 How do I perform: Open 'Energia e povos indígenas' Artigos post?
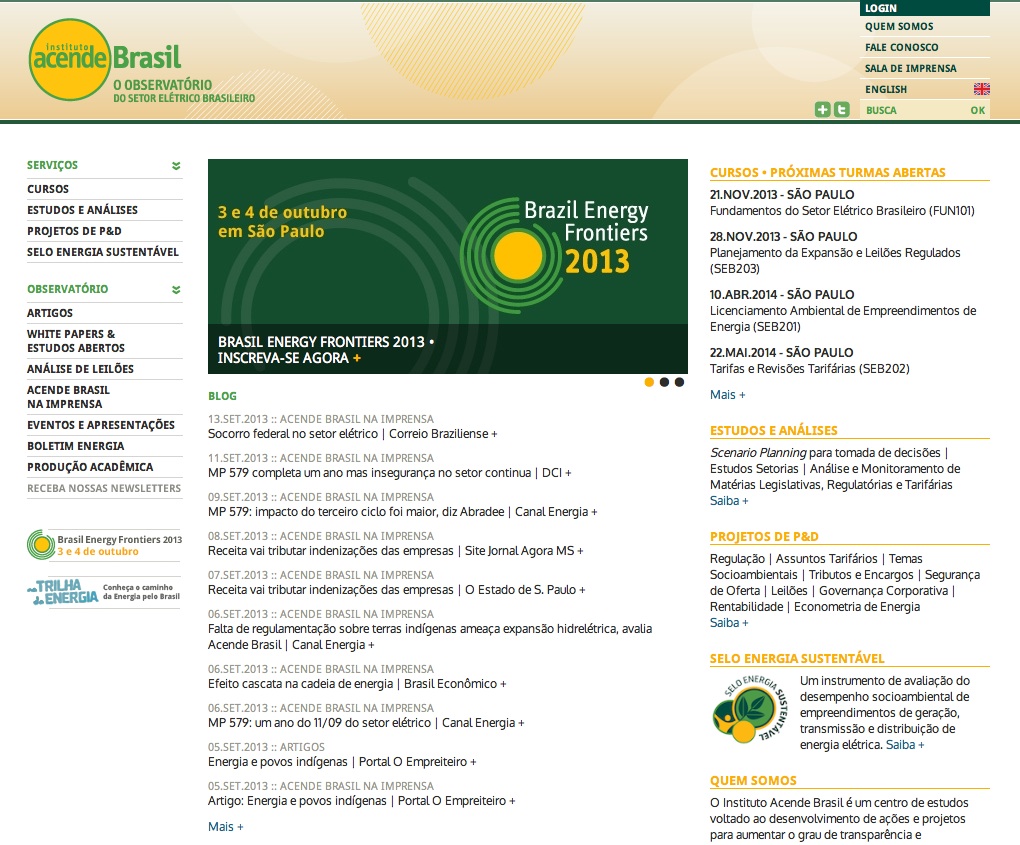click(342, 762)
